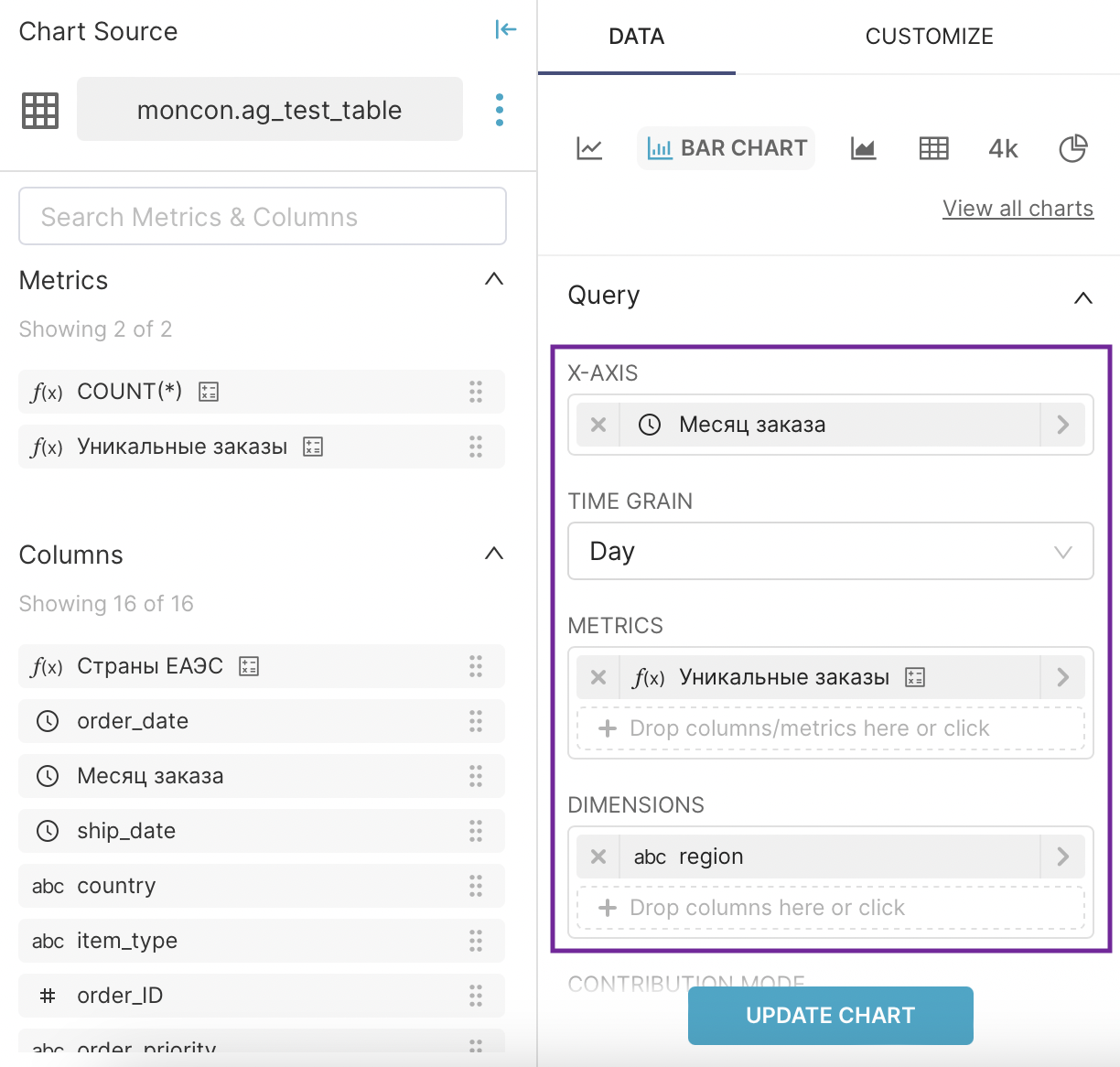
Task: Collapse the Metrics section in the left panel
Action: tap(494, 279)
